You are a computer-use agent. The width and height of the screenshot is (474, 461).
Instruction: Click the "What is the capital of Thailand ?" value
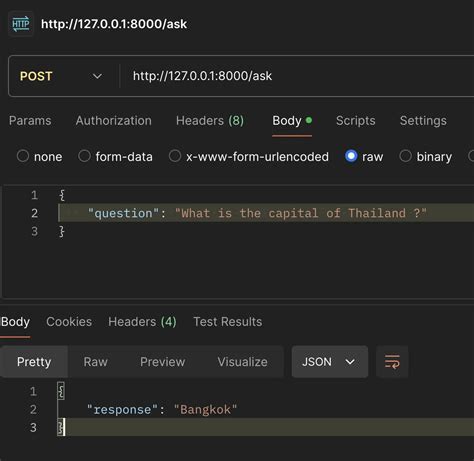tap(301, 213)
